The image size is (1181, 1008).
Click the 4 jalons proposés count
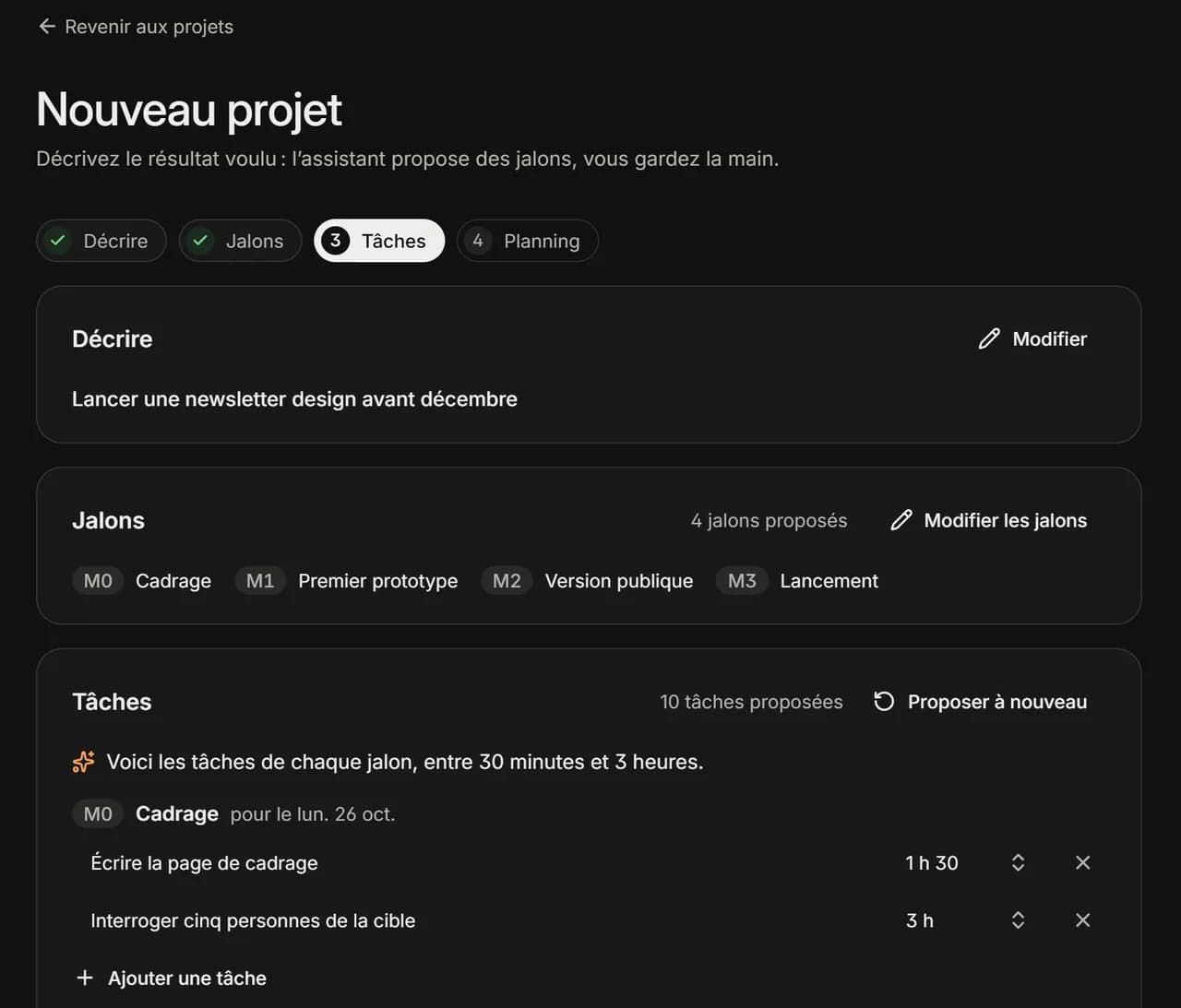(769, 520)
